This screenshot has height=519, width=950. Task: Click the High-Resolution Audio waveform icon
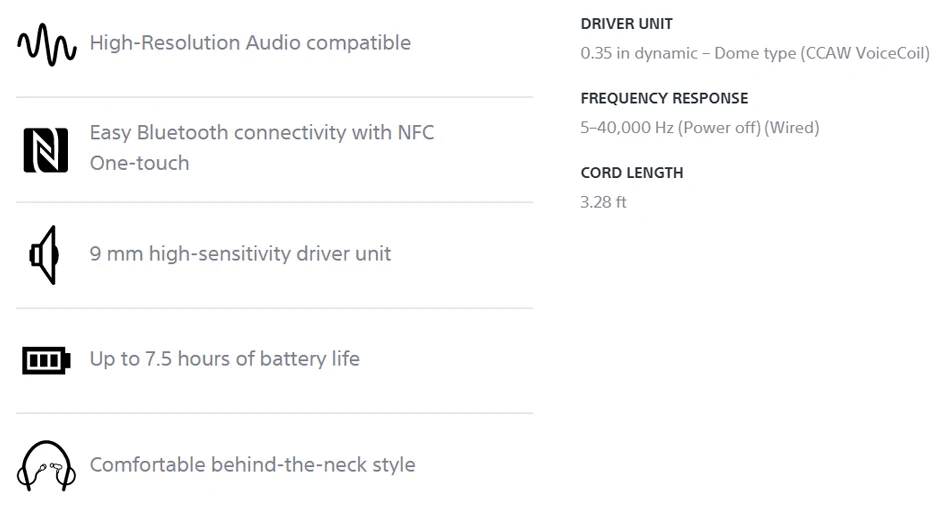pyautogui.click(x=47, y=44)
